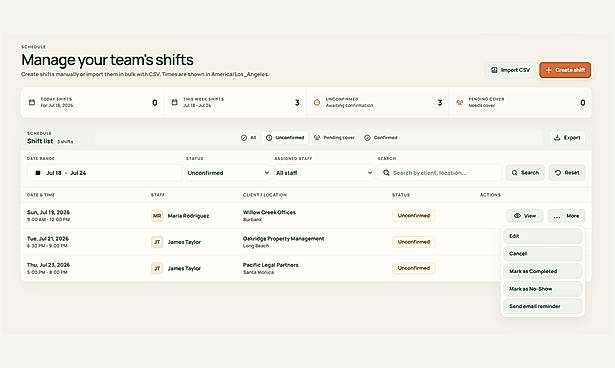Click the reset arrow icon on Reset button

(x=558, y=173)
